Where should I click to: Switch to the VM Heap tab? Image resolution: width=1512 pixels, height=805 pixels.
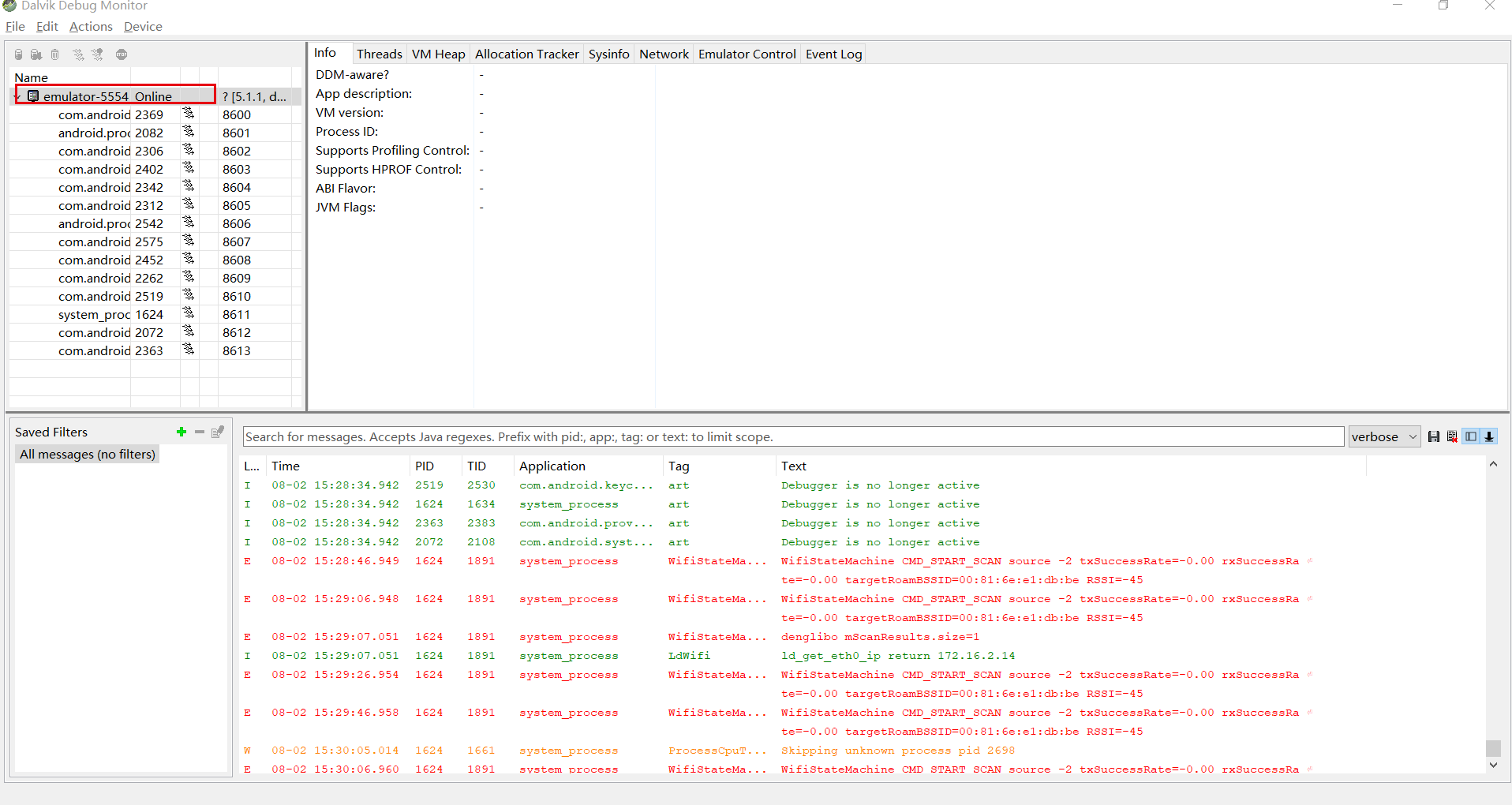(x=439, y=54)
